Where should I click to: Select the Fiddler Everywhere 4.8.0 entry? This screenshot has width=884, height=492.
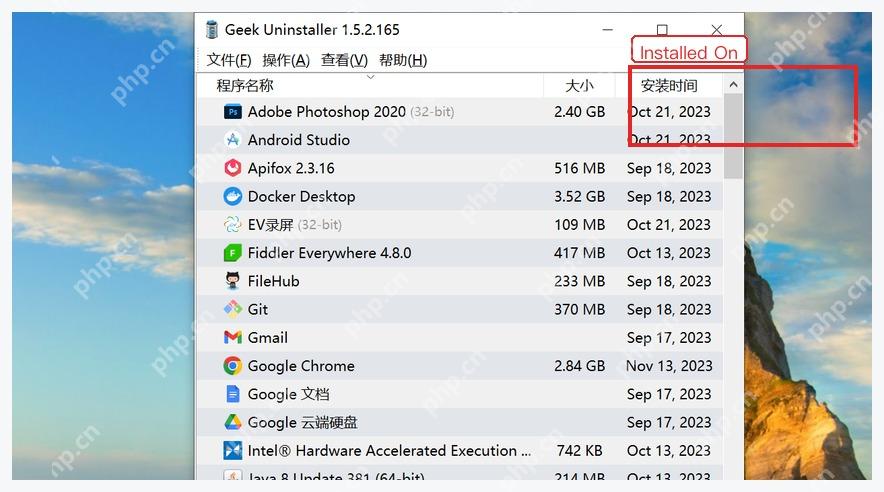click(329, 252)
